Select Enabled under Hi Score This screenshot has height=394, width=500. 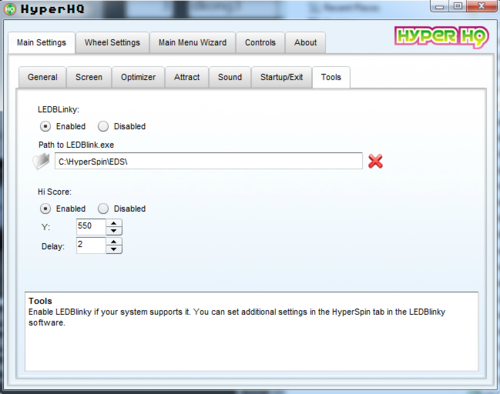(45, 209)
